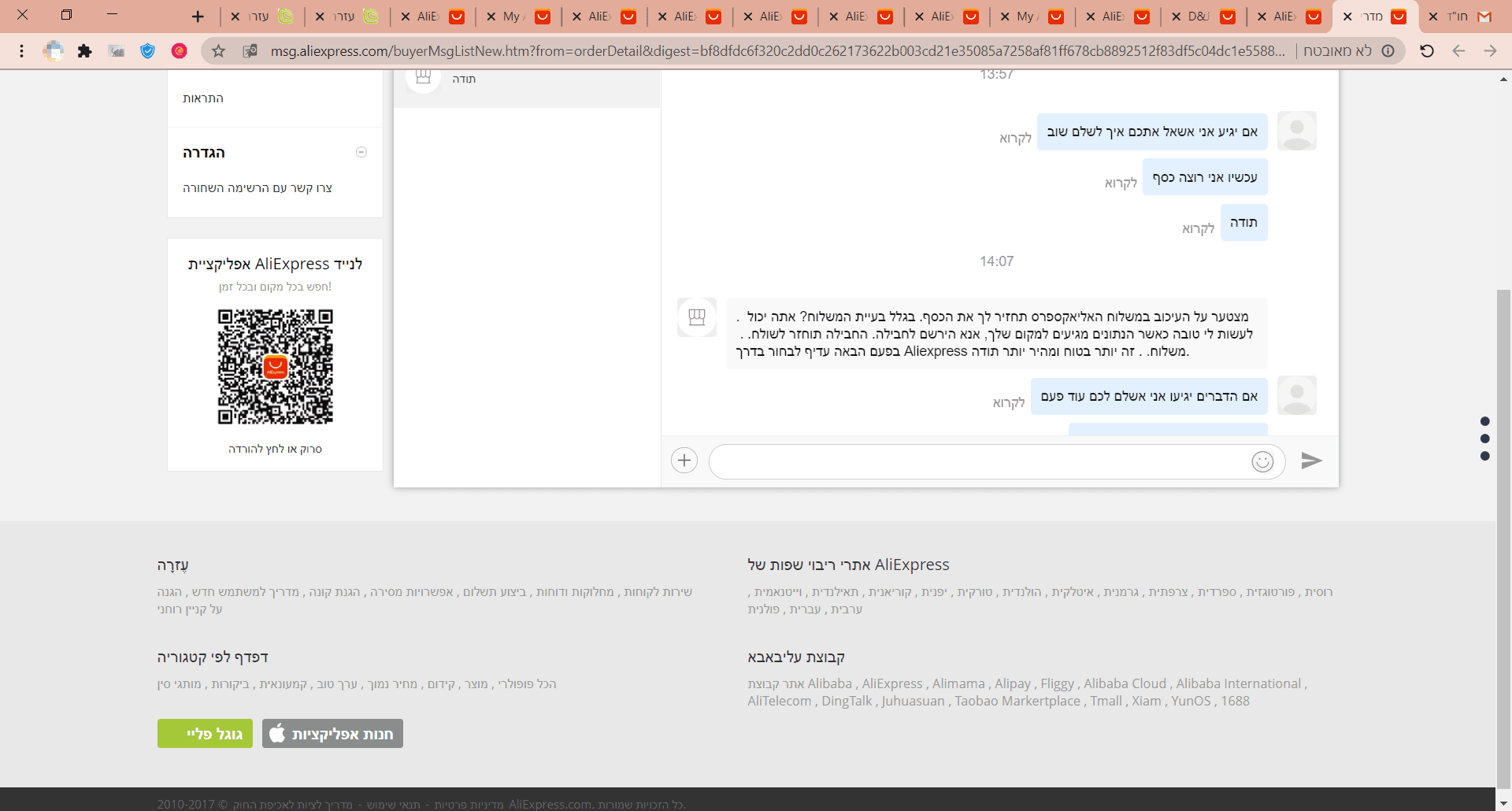This screenshot has height=811, width=1512.
Task: Click the grey extension icon beside the shield
Action: pyautogui.click(x=117, y=51)
